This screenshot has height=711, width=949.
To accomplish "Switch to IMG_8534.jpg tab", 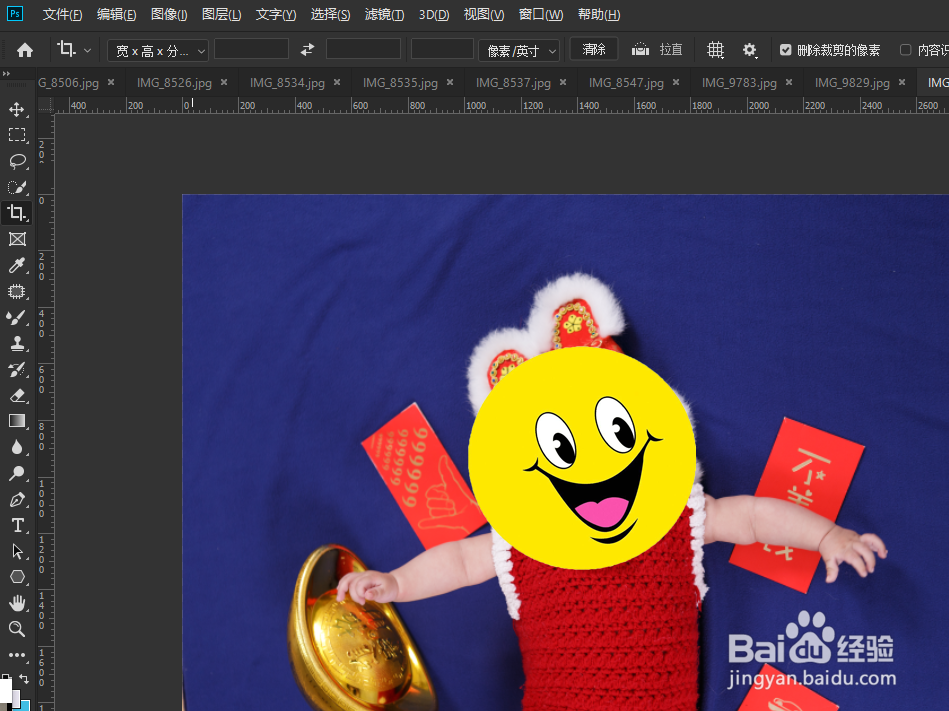I will [287, 83].
